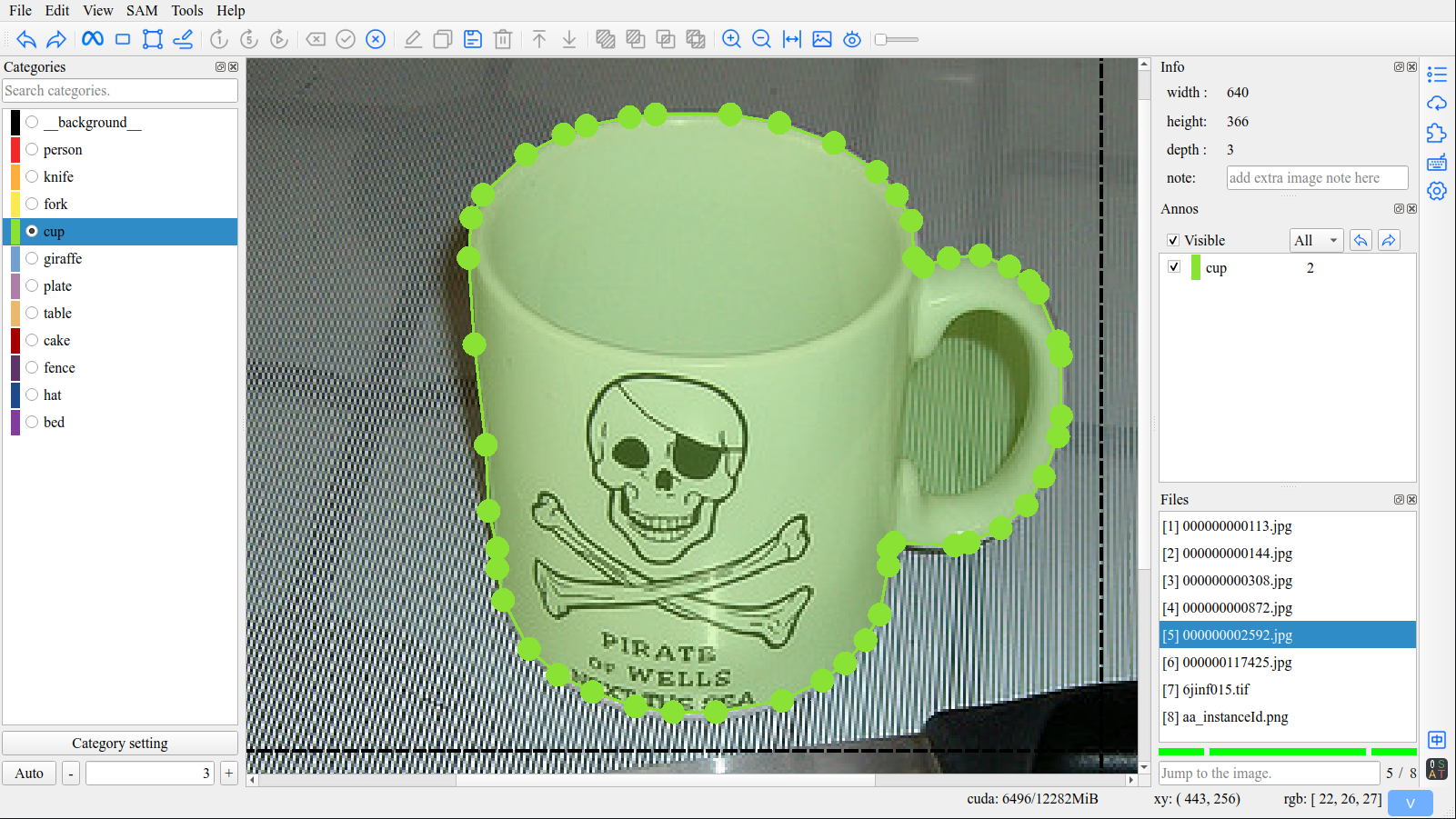Select the __background__ category radio button
Screen dimensions: 1456x819
32,122
